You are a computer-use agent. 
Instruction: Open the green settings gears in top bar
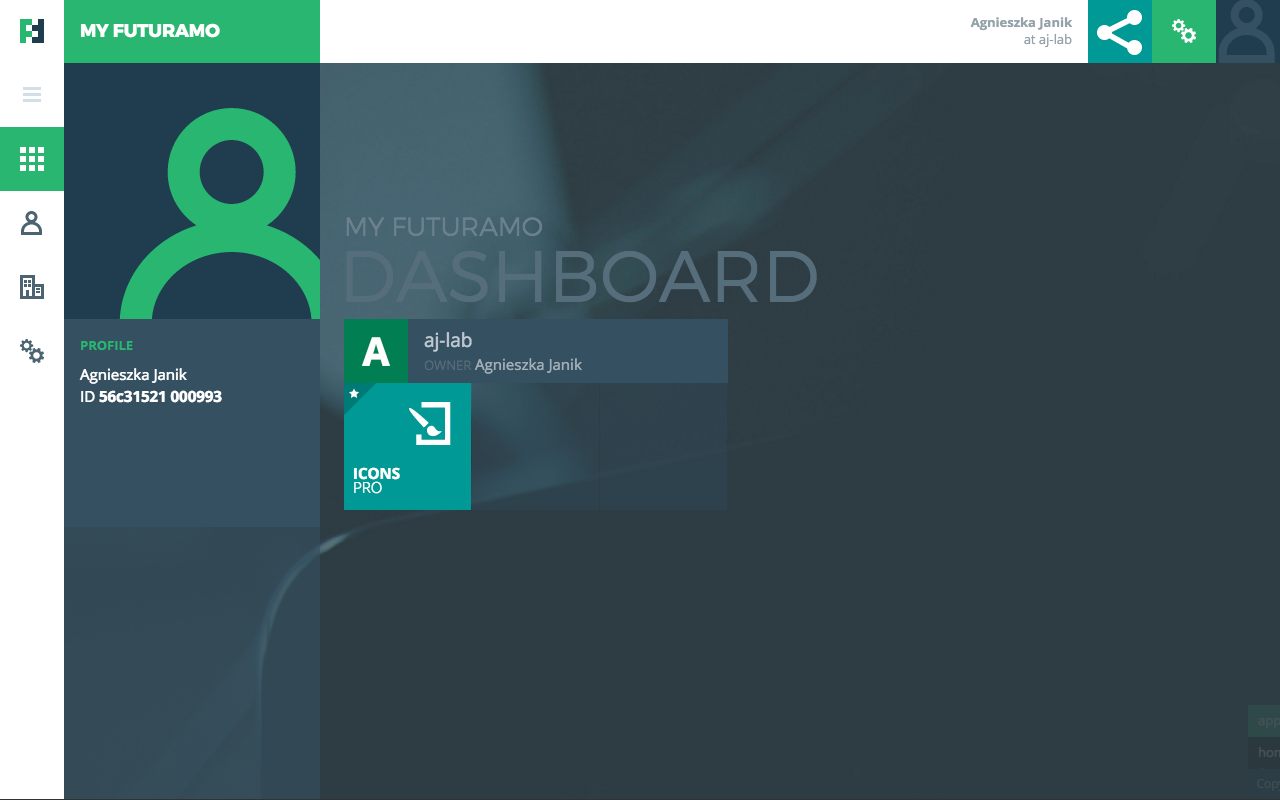pyautogui.click(x=1184, y=32)
